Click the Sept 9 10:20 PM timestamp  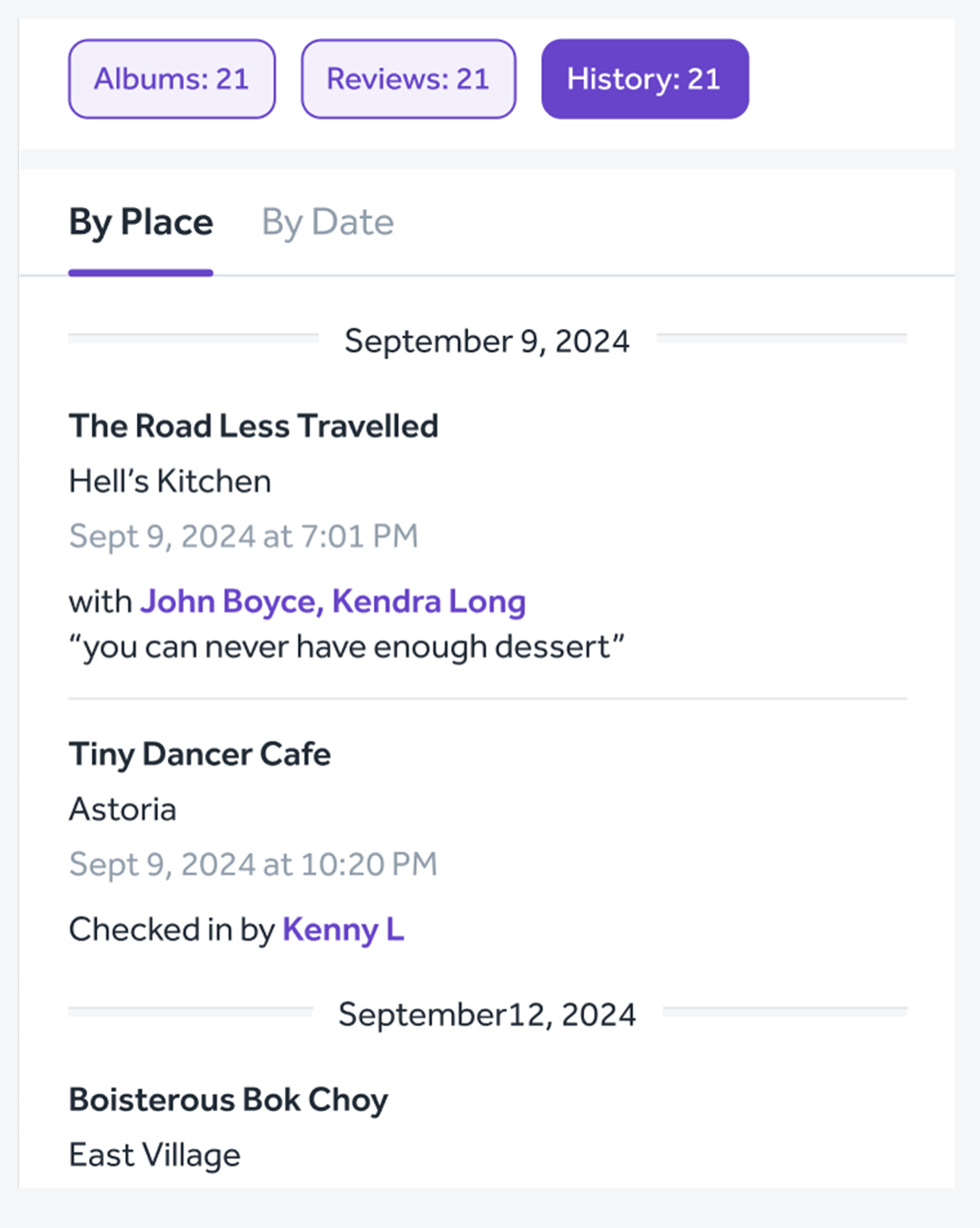tap(253, 864)
